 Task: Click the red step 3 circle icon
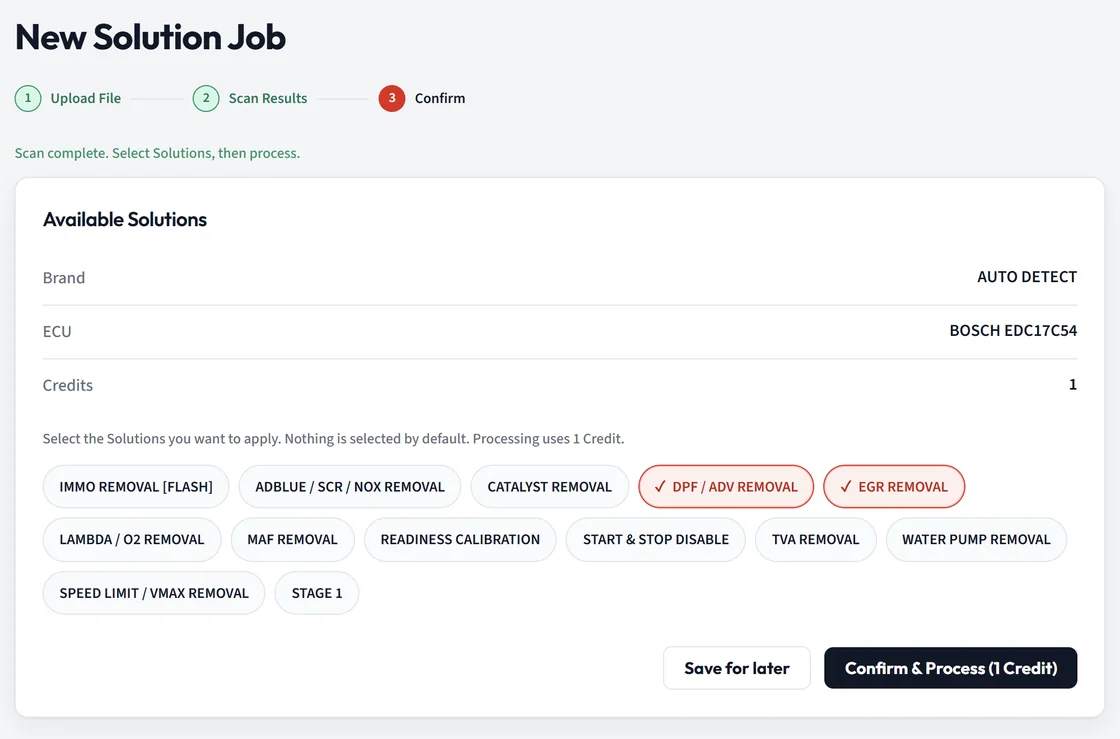point(391,99)
